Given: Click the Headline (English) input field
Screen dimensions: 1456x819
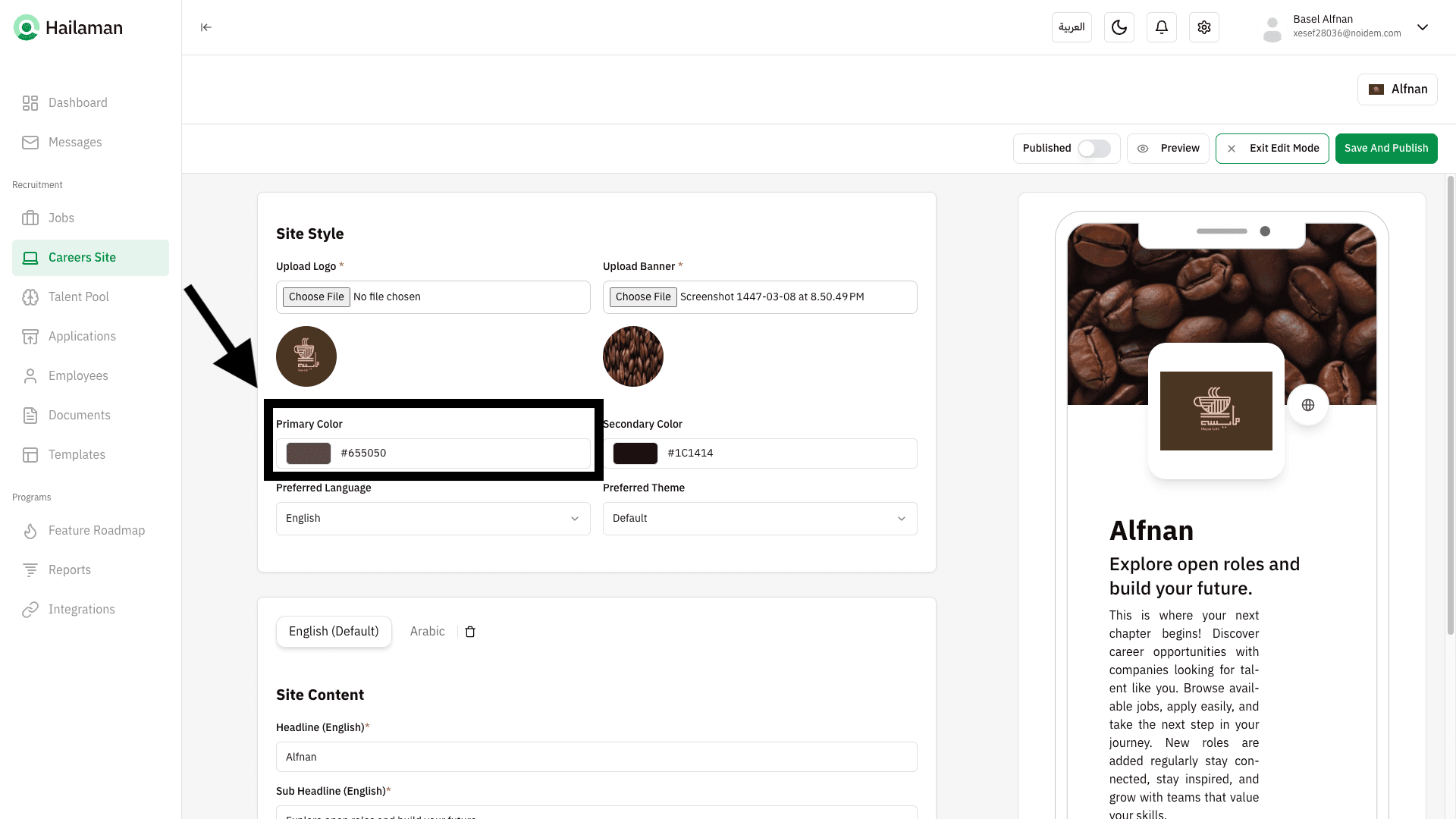Looking at the screenshot, I should point(596,757).
